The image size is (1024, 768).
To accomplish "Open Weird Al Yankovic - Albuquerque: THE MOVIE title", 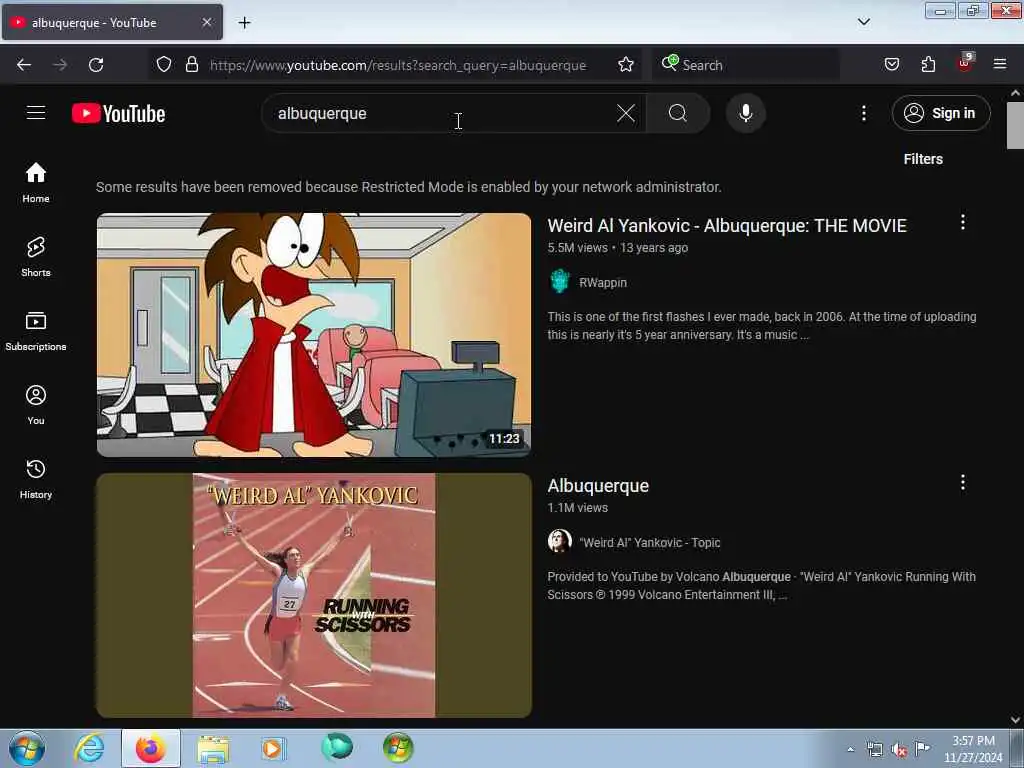I will 727,225.
